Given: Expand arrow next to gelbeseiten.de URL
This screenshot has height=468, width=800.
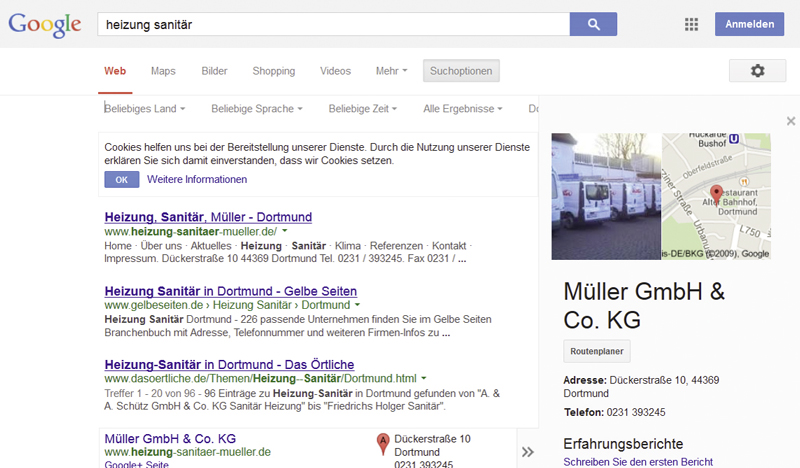Looking at the screenshot, I should coord(357,305).
